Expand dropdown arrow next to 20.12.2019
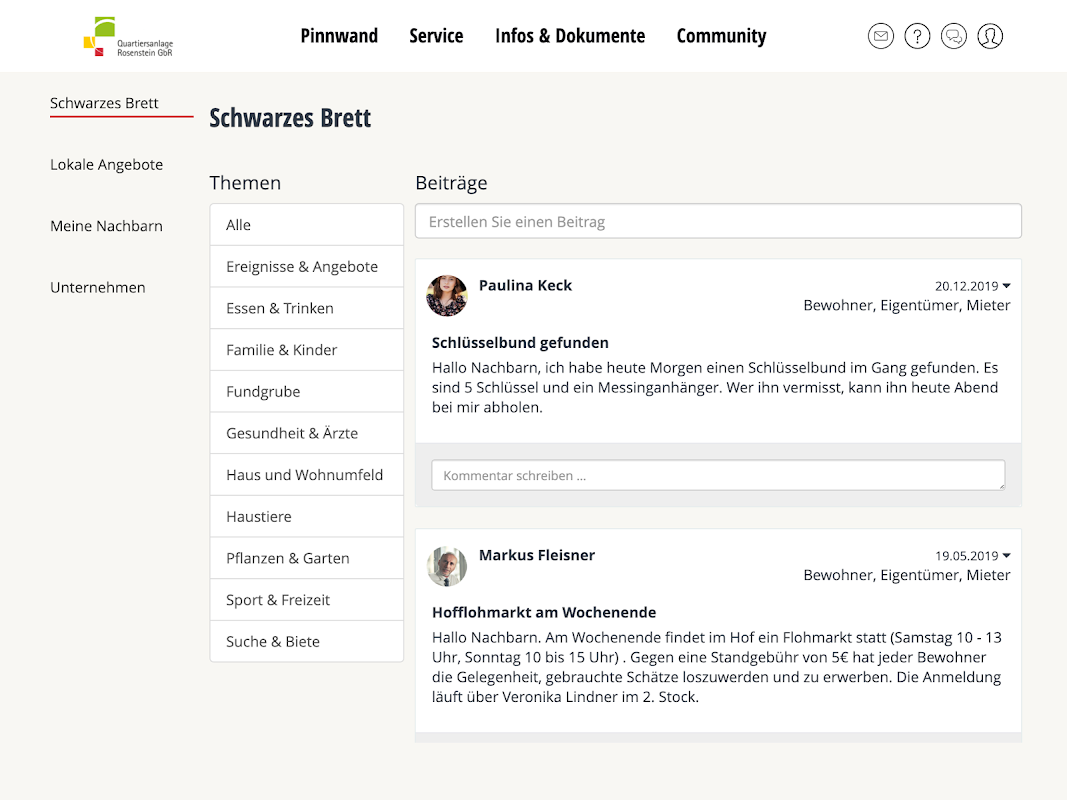 (1006, 286)
